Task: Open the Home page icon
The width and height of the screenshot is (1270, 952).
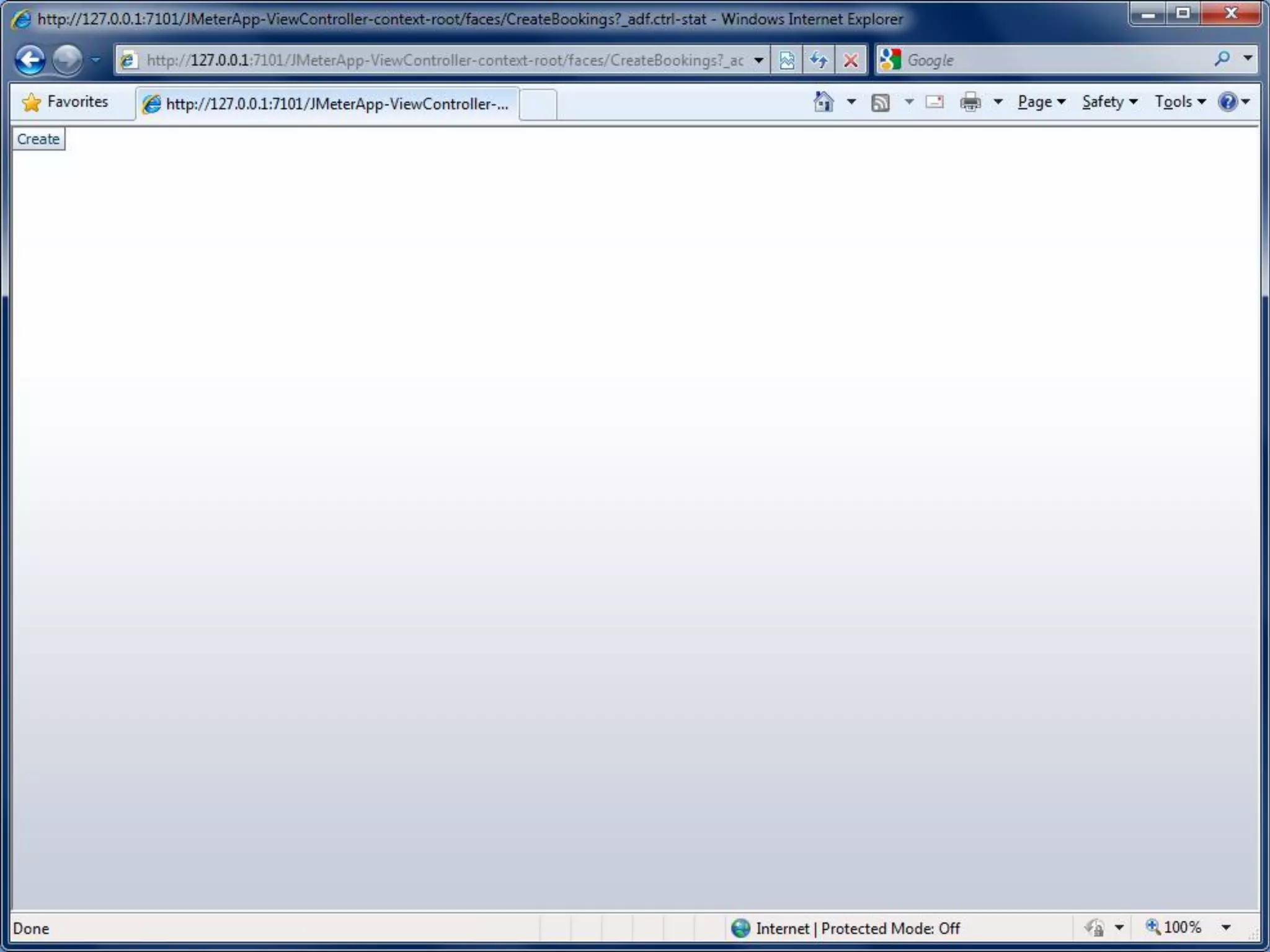Action: click(824, 102)
